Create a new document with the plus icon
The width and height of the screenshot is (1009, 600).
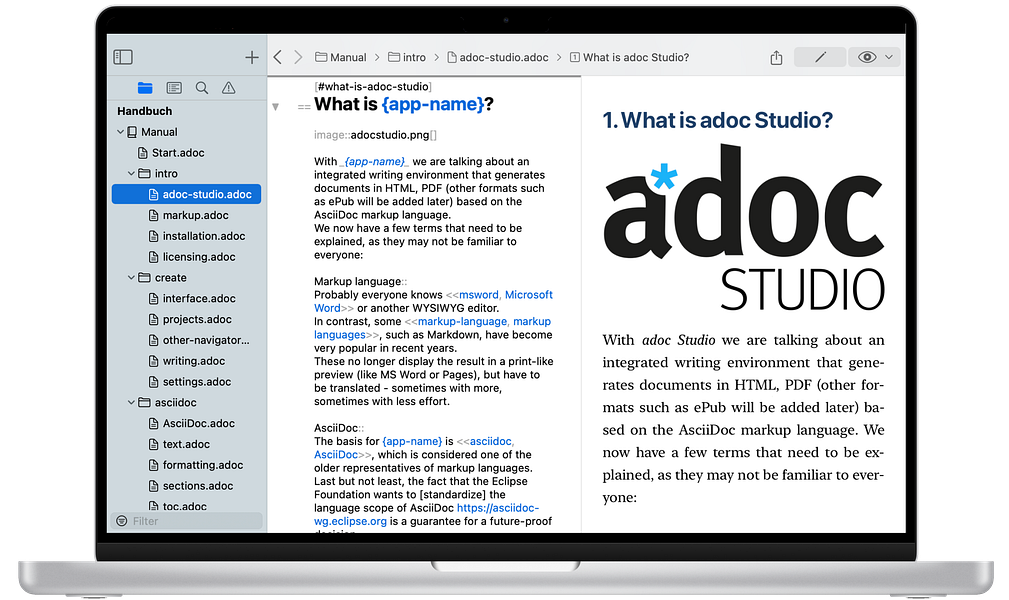click(x=251, y=56)
